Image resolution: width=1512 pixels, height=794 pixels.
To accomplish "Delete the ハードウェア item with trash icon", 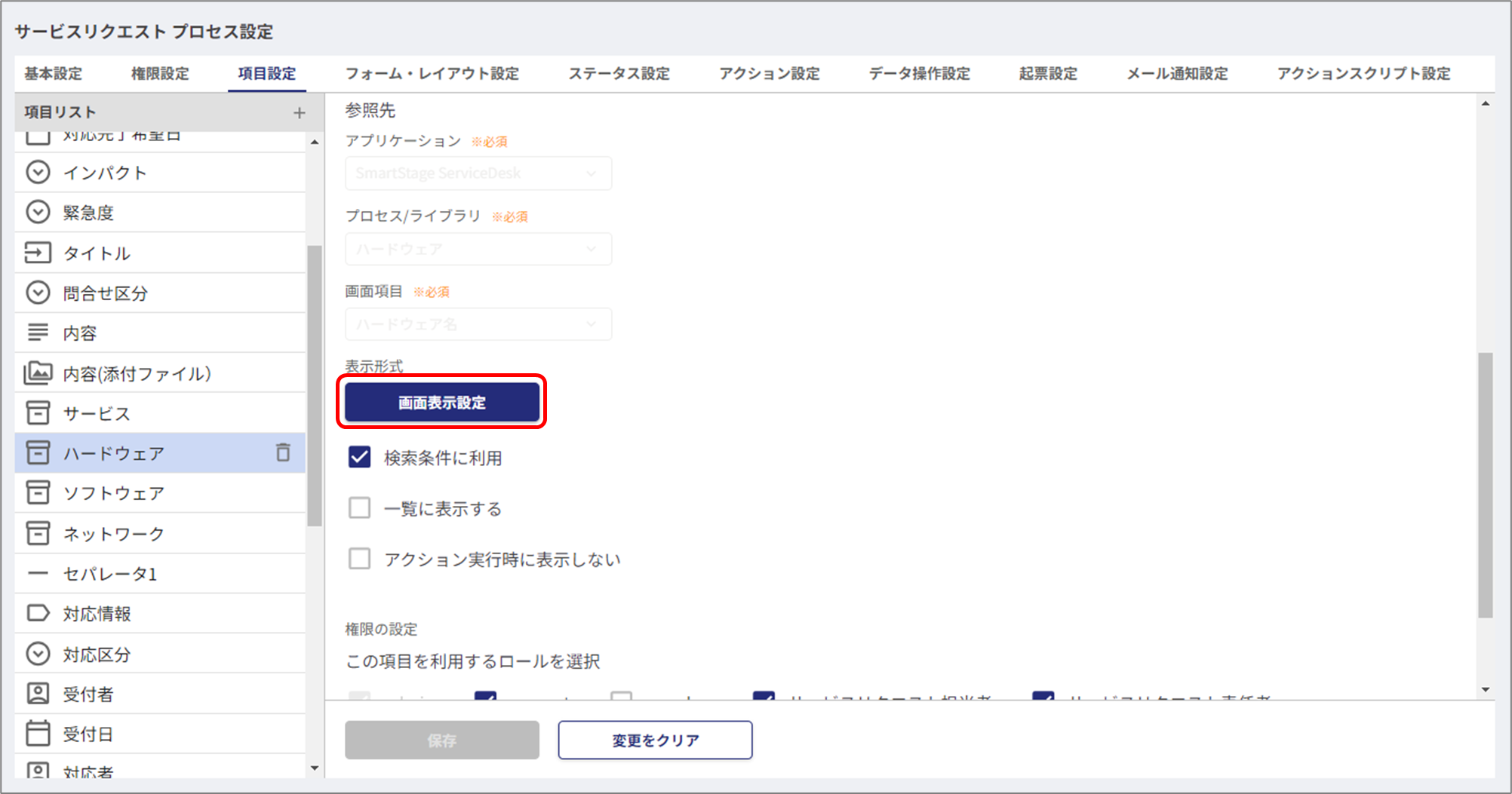I will (x=283, y=452).
